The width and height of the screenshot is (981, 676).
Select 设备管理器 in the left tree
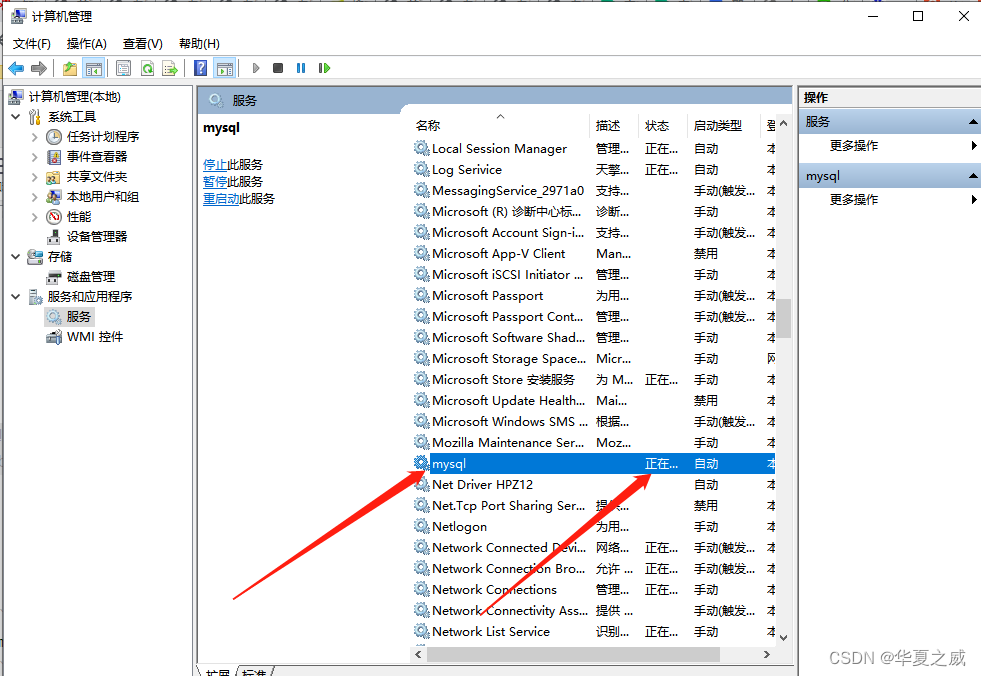pos(96,236)
